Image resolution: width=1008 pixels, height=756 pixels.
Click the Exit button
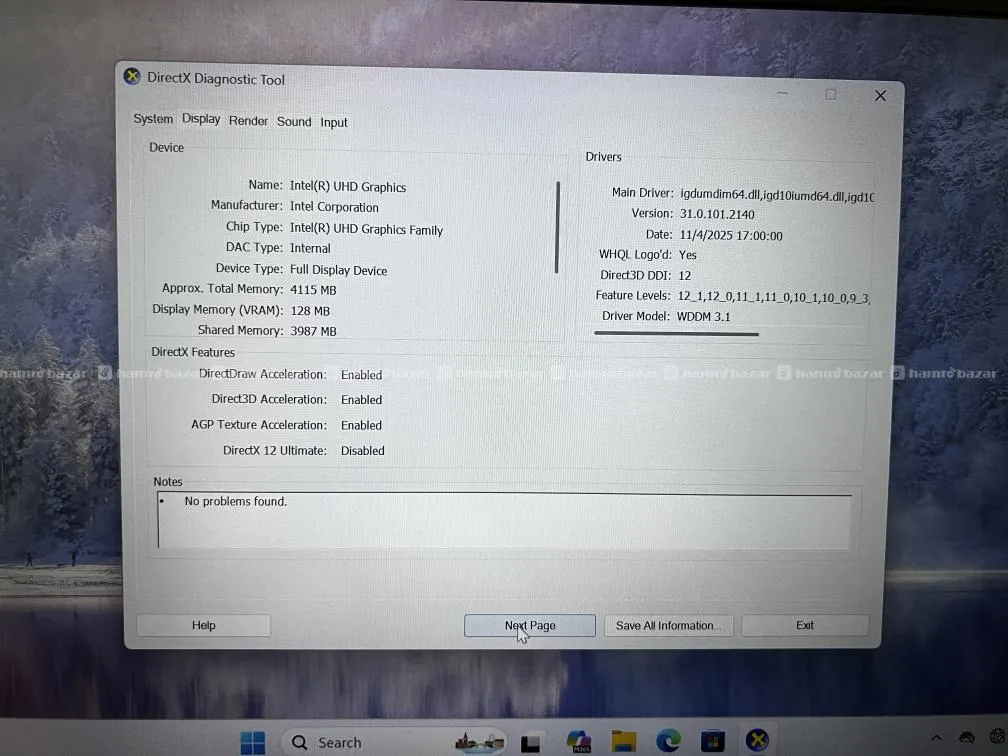pos(805,626)
